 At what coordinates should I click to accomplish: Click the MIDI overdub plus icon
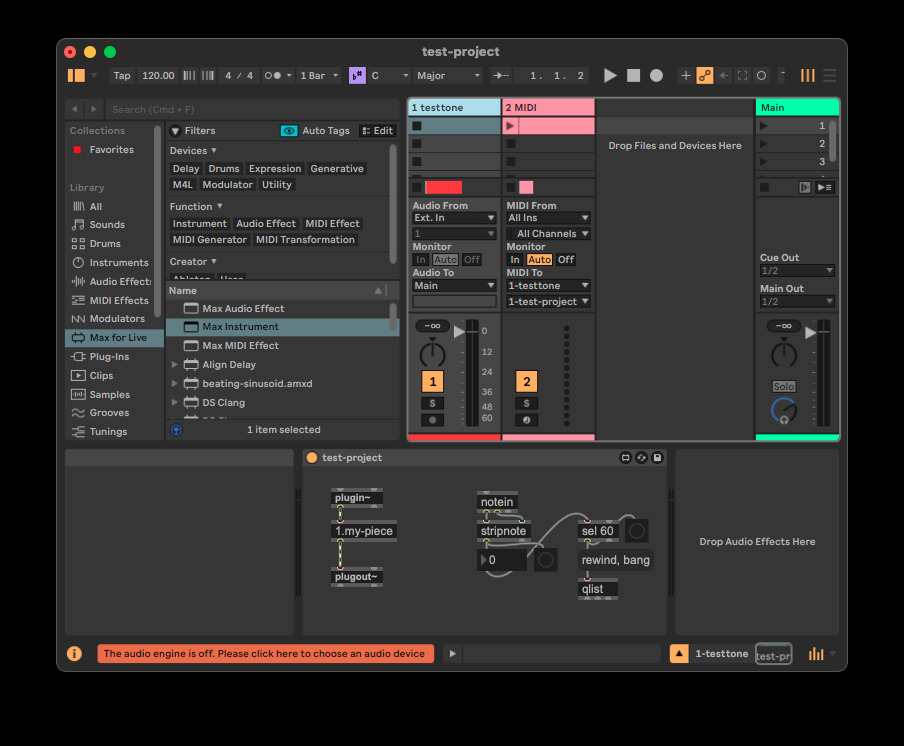point(685,76)
